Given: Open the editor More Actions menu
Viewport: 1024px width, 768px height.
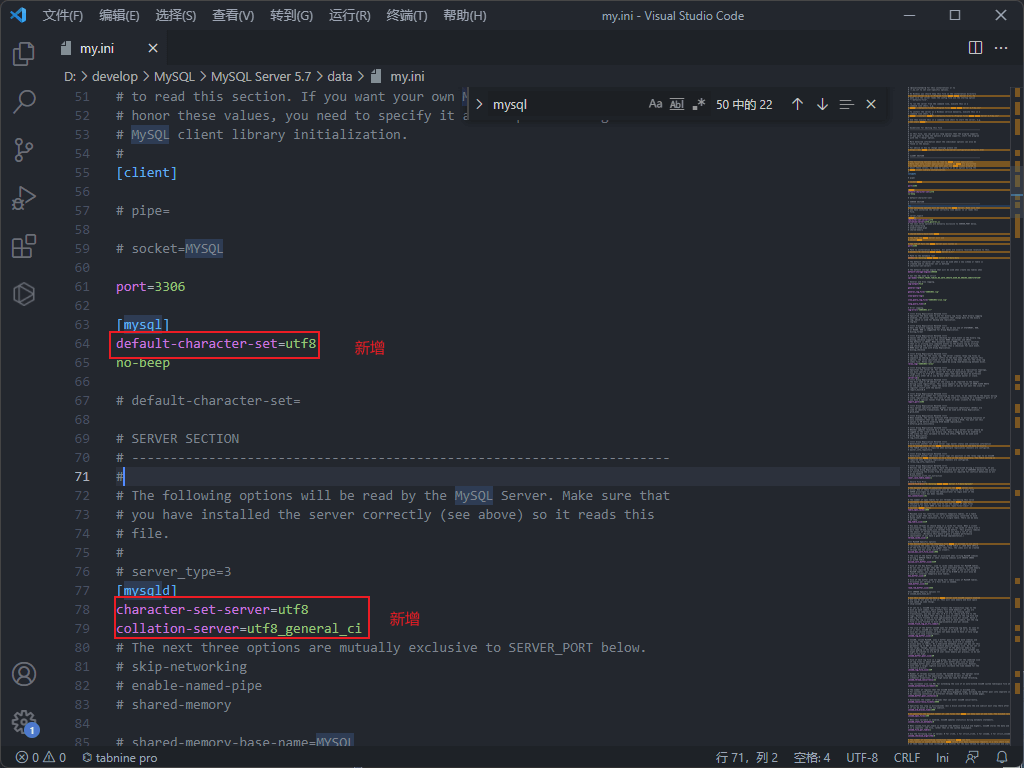Looking at the screenshot, I should 1001,48.
